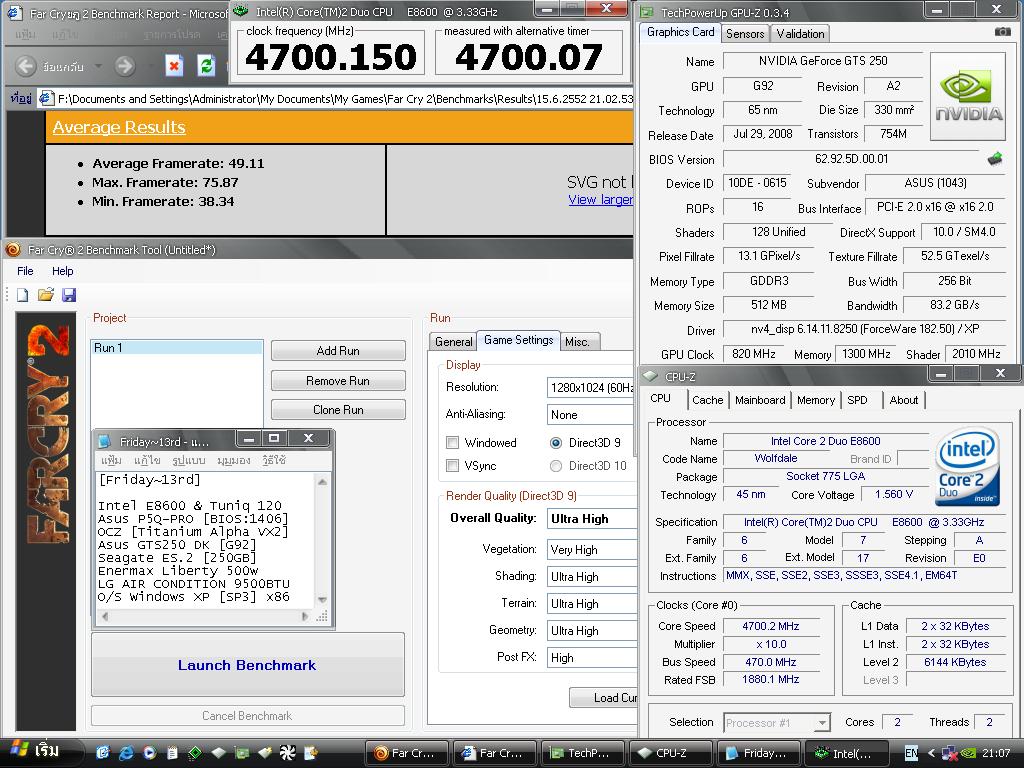Click the Intel Core 2 Duo logo in CPU-Z

click(967, 467)
